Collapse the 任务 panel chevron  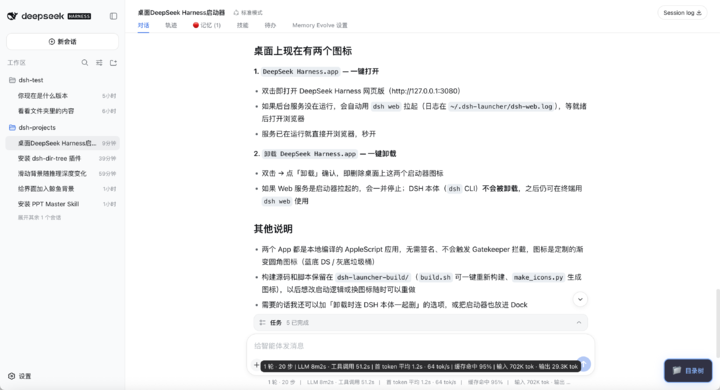coord(579,322)
